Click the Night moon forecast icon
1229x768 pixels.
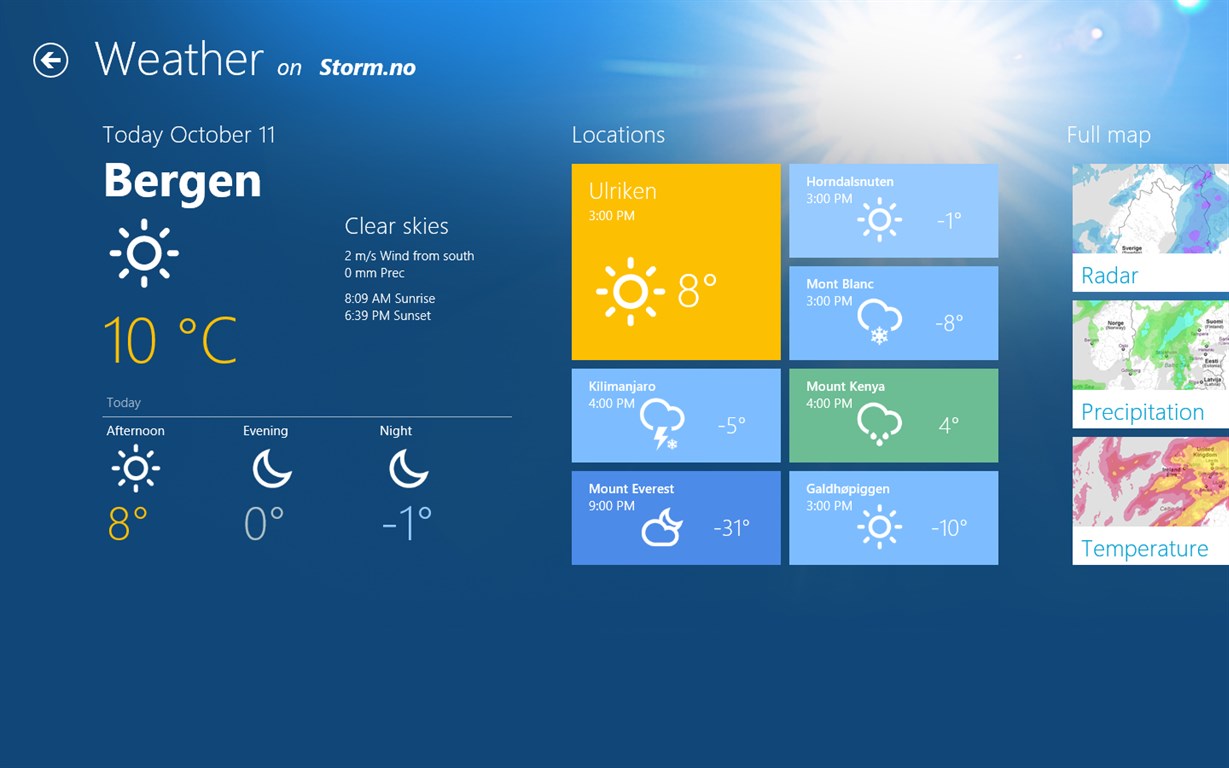408,468
